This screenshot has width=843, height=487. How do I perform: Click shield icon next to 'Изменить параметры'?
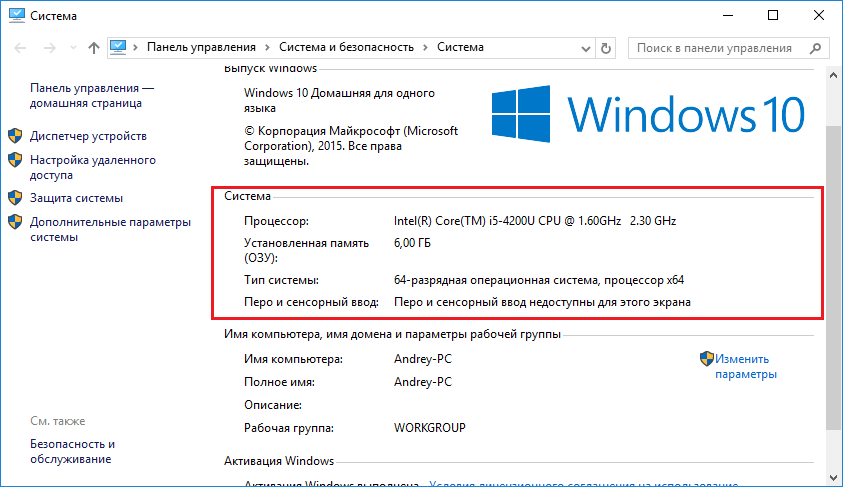[x=706, y=359]
